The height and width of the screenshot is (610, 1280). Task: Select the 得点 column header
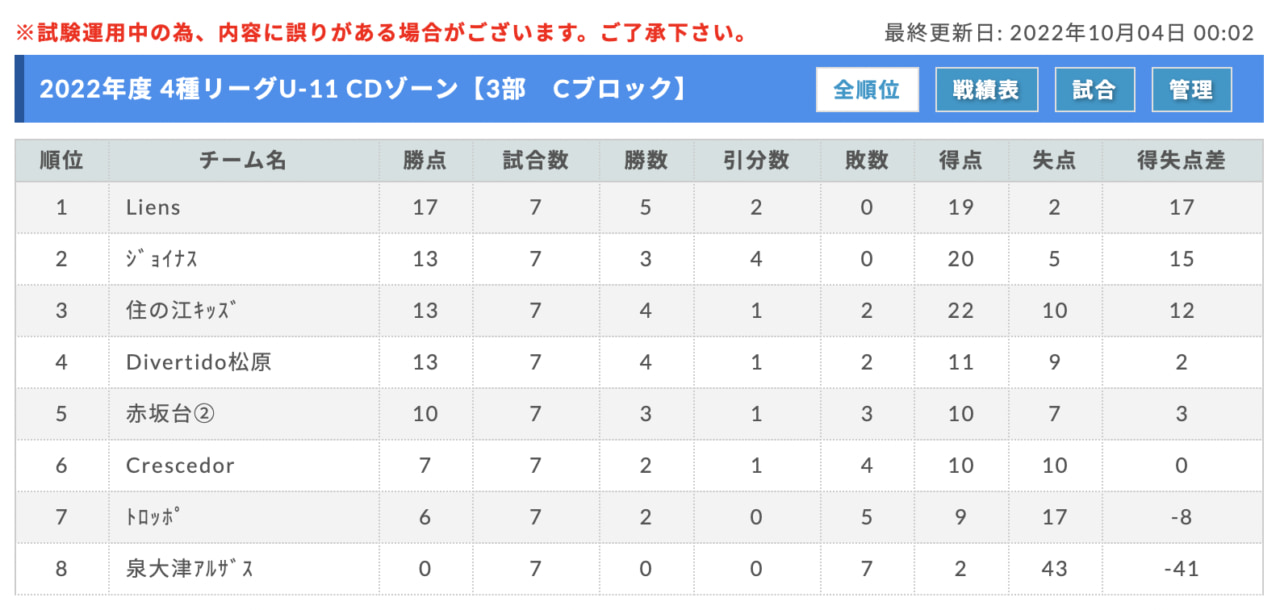[960, 160]
